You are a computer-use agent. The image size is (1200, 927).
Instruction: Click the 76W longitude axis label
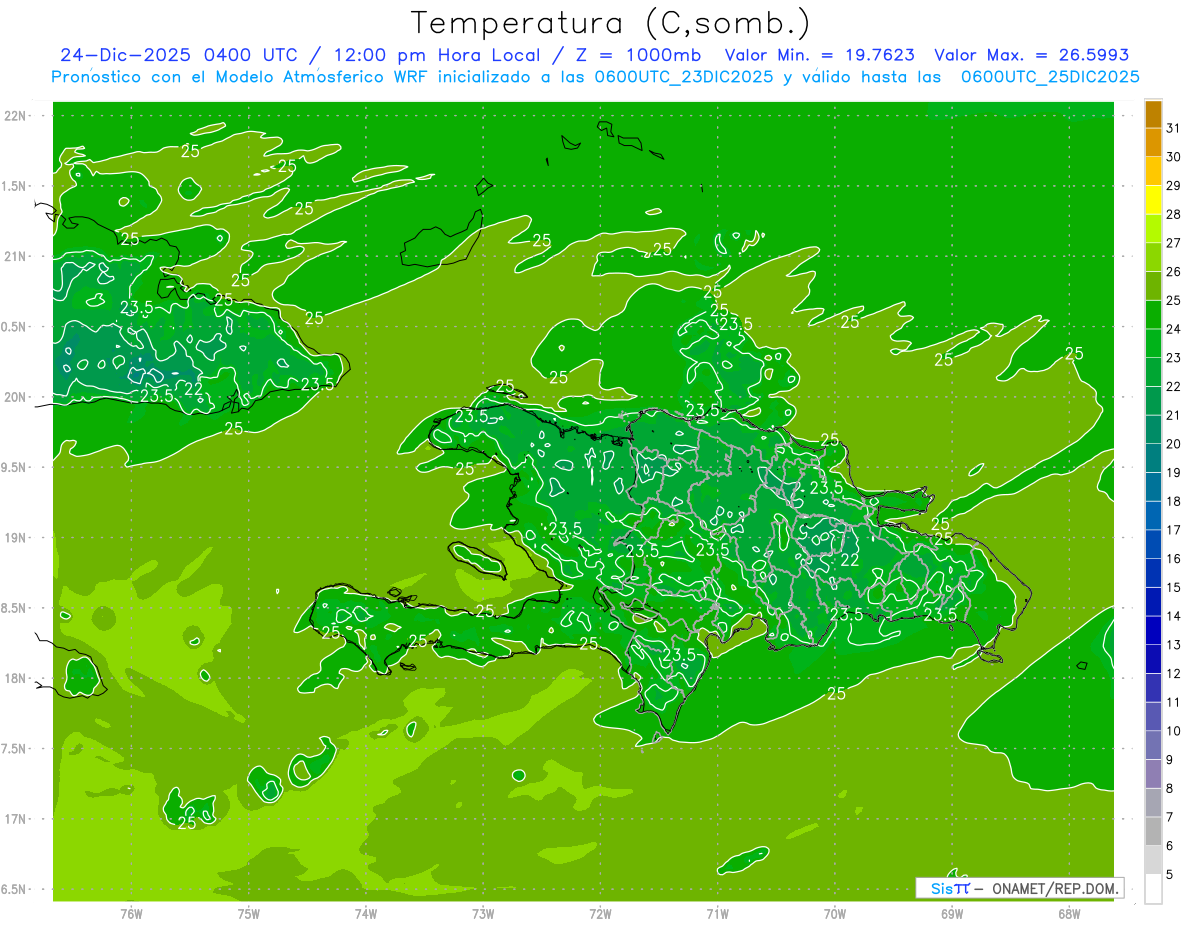point(131,914)
